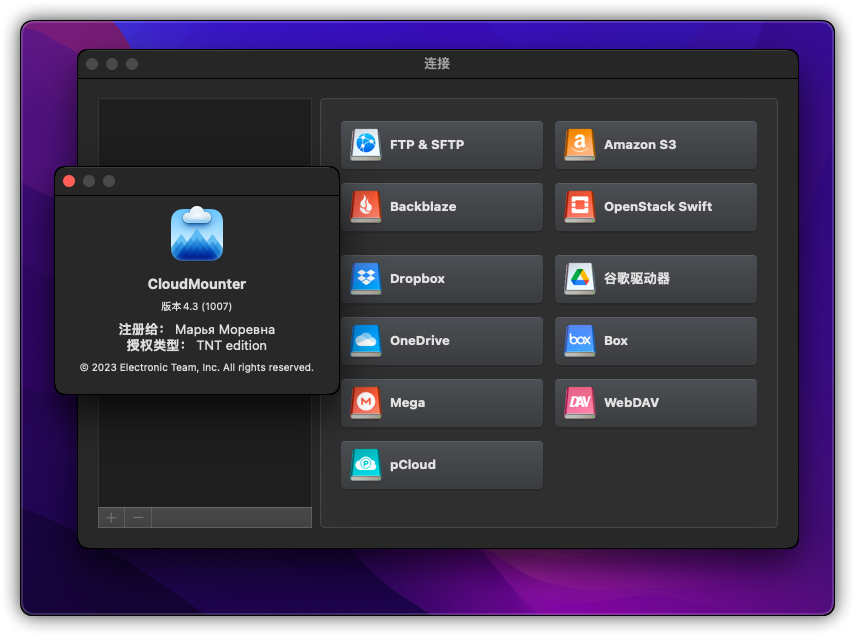The width and height of the screenshot is (855, 636).
Task: Click the pCloud service icon
Action: (x=365, y=465)
